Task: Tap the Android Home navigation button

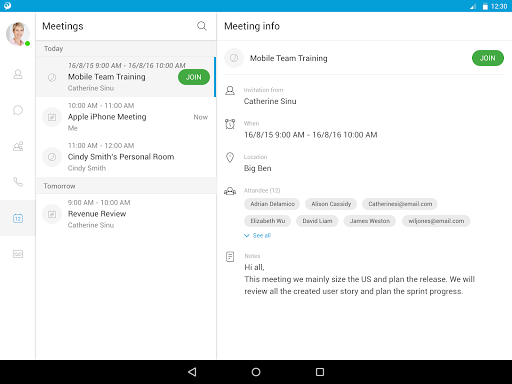Action: coord(256,372)
